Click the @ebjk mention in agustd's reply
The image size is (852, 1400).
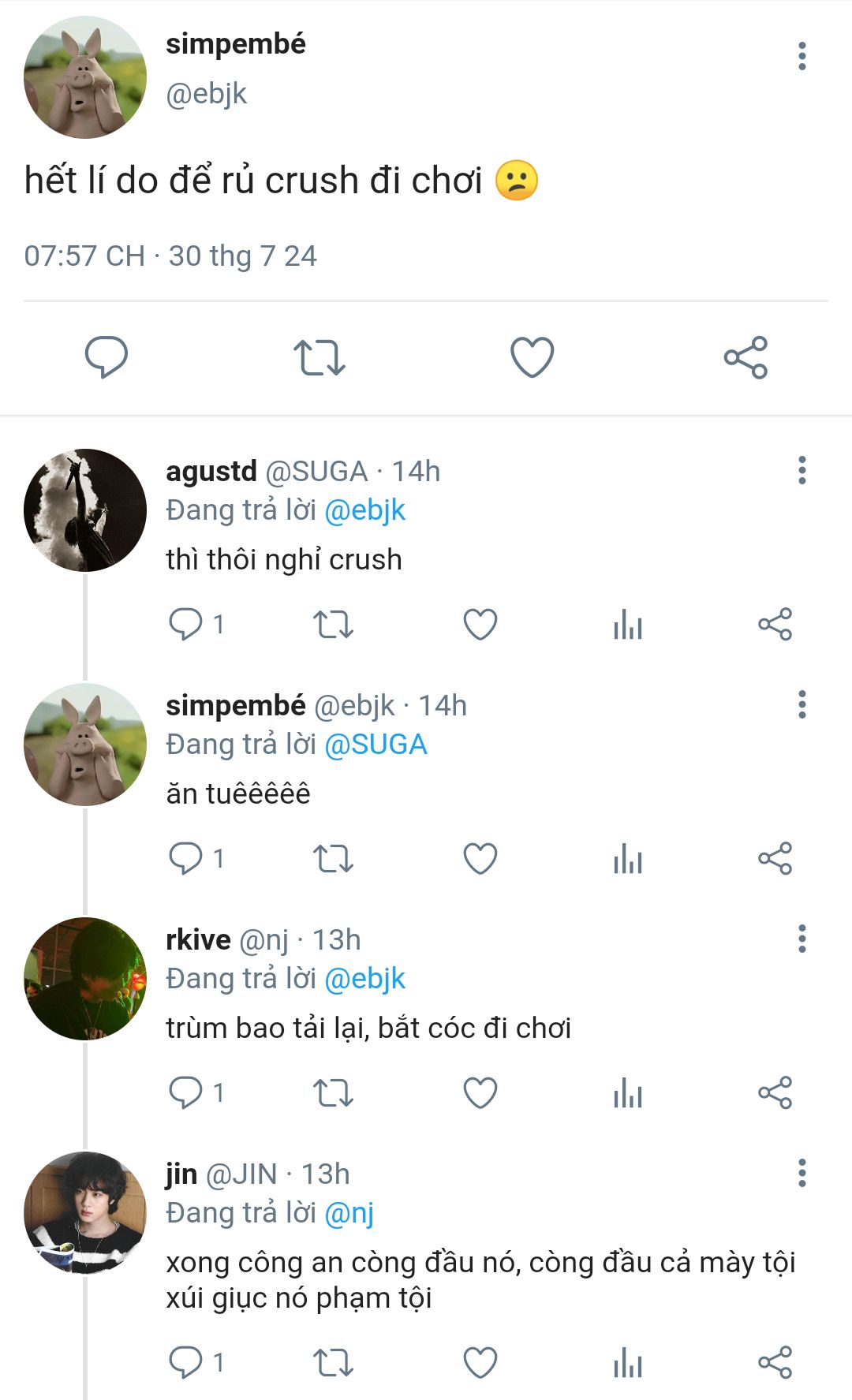tap(364, 510)
